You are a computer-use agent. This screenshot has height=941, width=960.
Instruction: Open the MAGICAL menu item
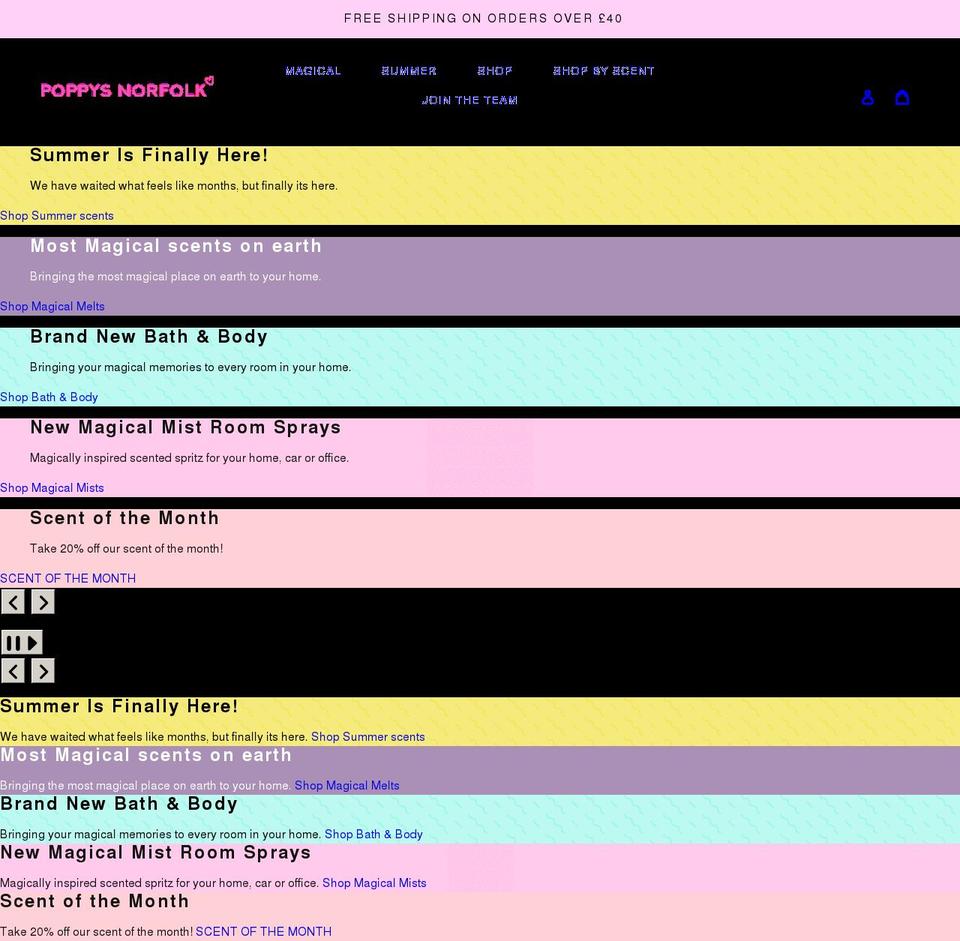(313, 71)
